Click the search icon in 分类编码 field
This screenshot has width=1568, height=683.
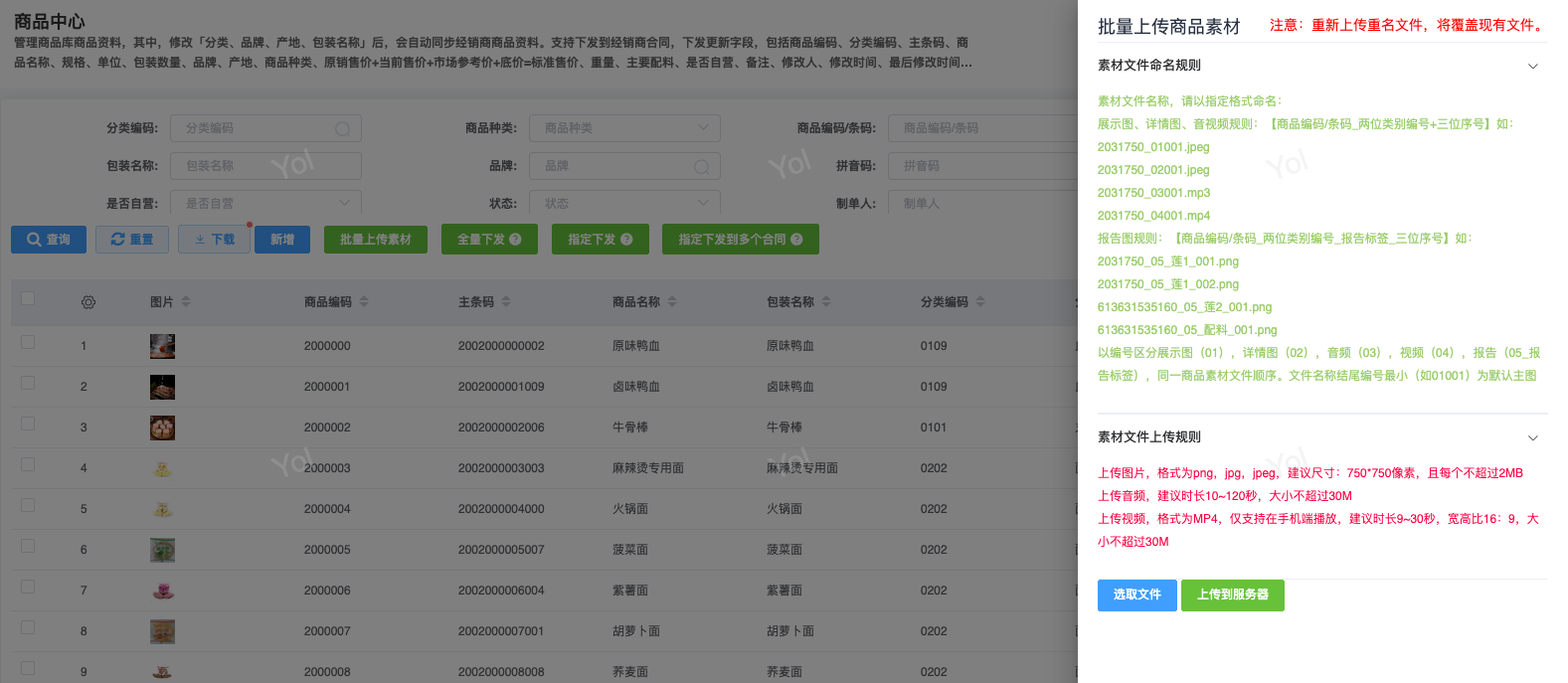[x=342, y=129]
